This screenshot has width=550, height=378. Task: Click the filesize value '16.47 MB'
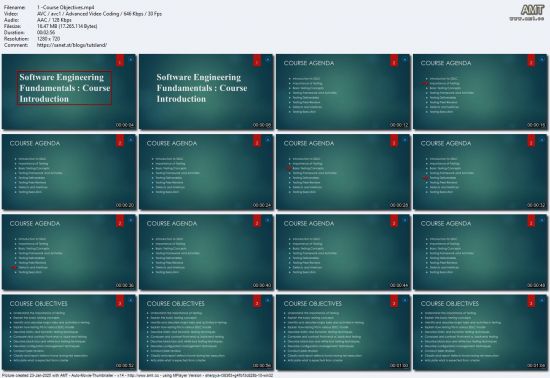point(67,26)
